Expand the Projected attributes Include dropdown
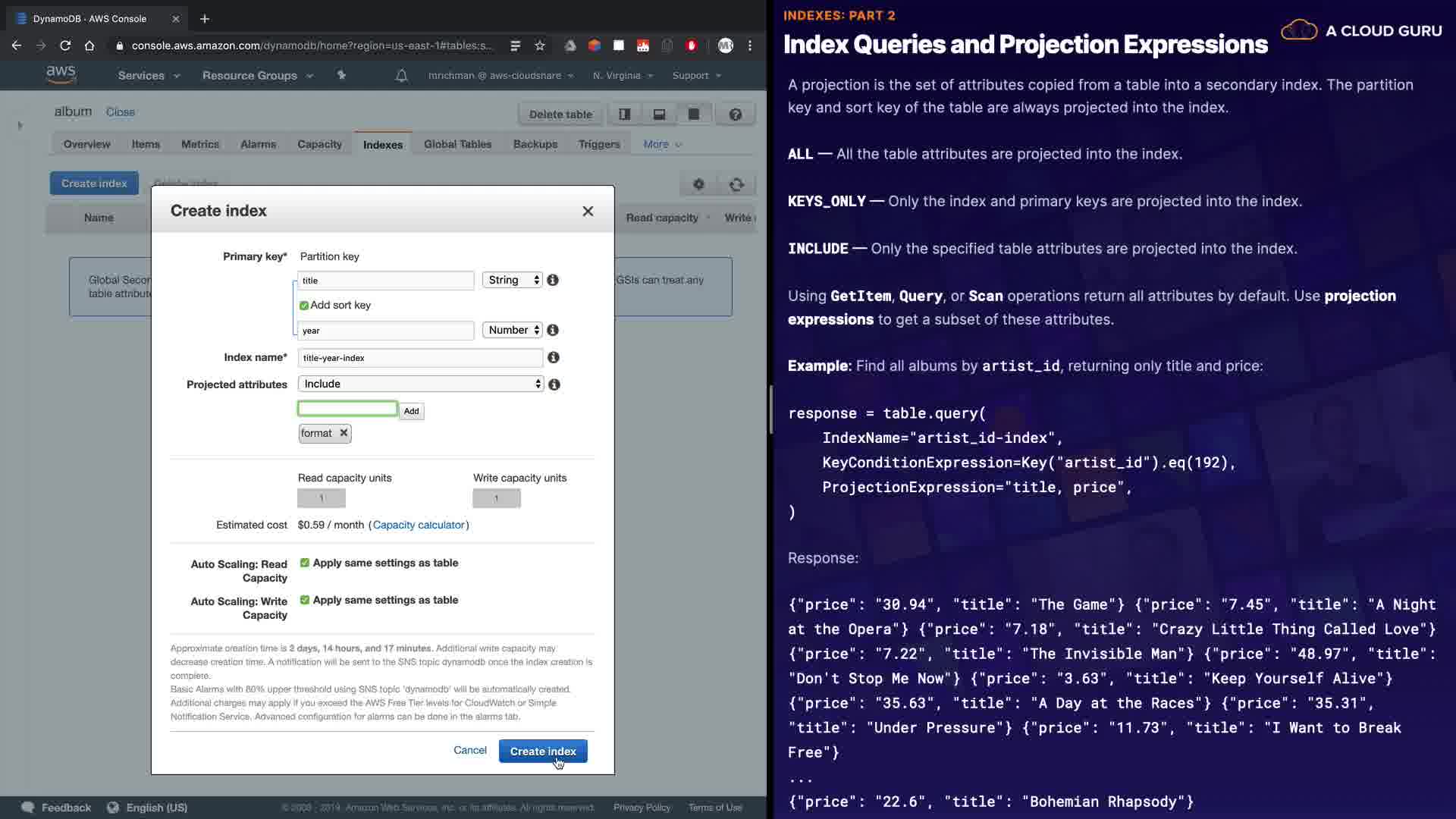This screenshot has height=819, width=1456. (421, 384)
